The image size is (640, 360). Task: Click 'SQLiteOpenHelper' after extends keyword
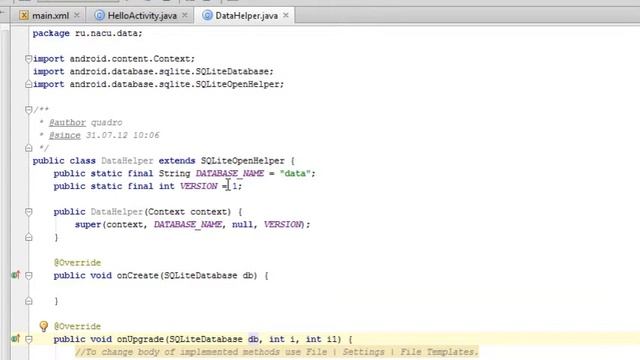tap(242, 161)
